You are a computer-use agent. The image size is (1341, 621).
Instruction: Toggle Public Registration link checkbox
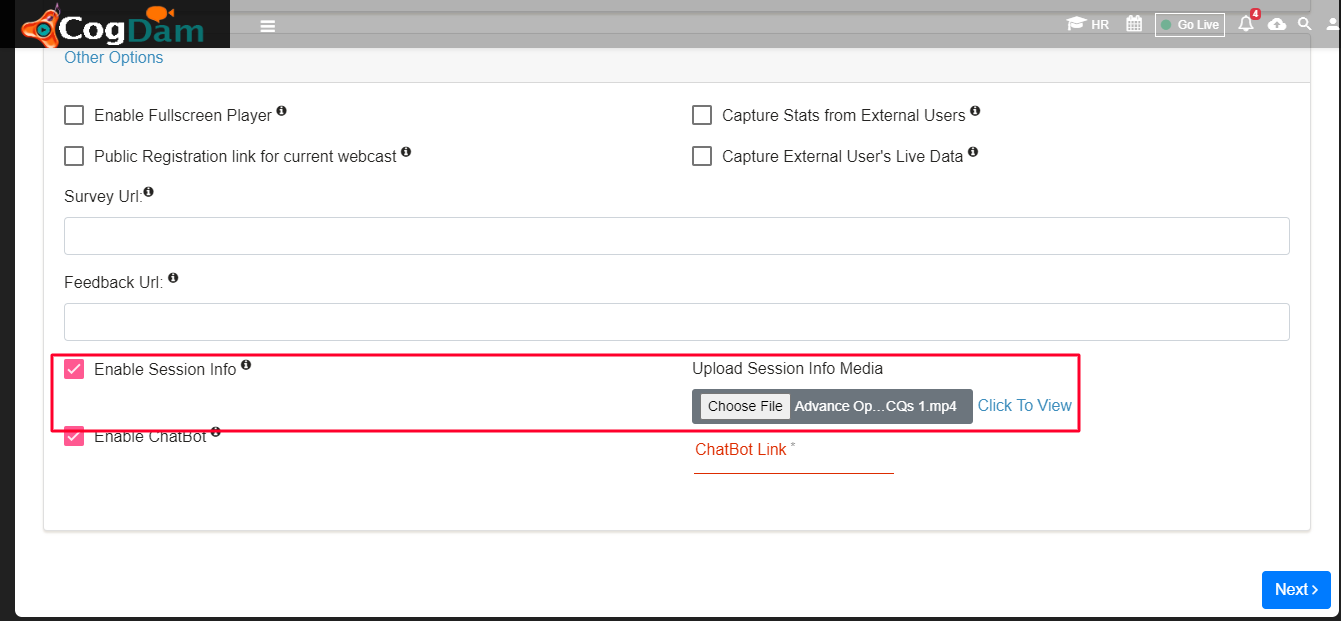(x=74, y=156)
